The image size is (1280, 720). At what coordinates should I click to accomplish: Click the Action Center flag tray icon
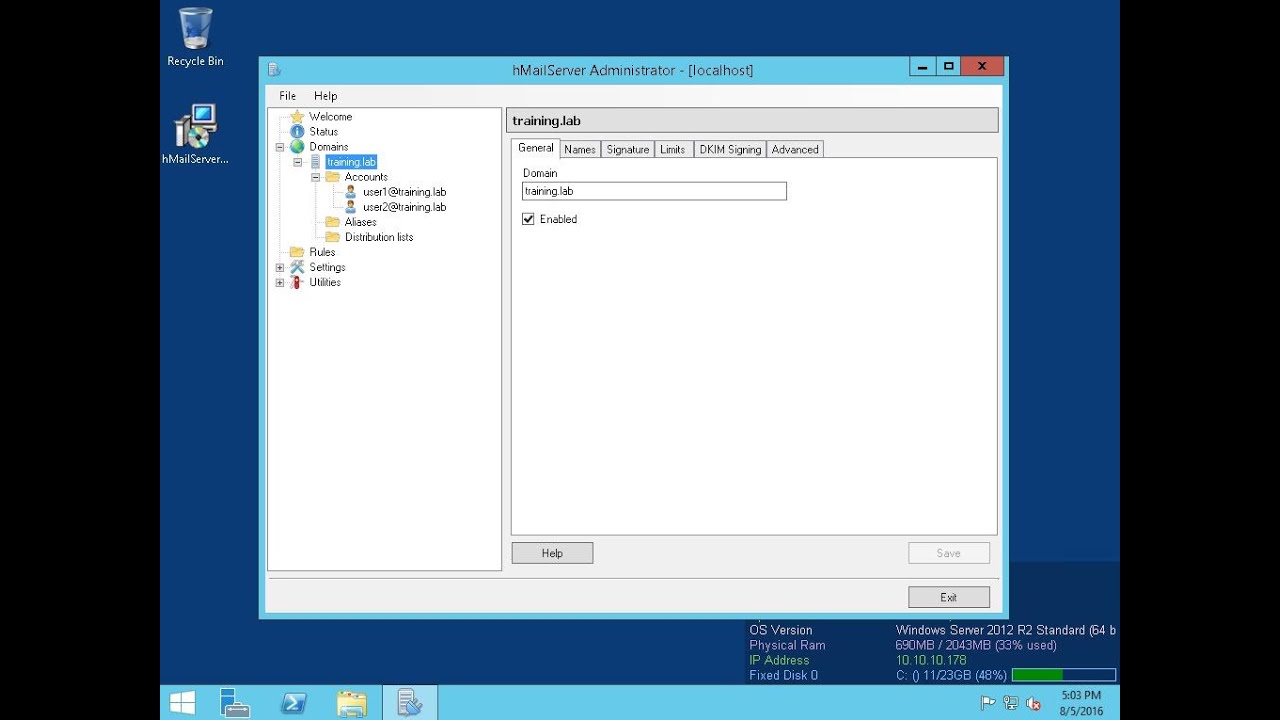tap(988, 703)
